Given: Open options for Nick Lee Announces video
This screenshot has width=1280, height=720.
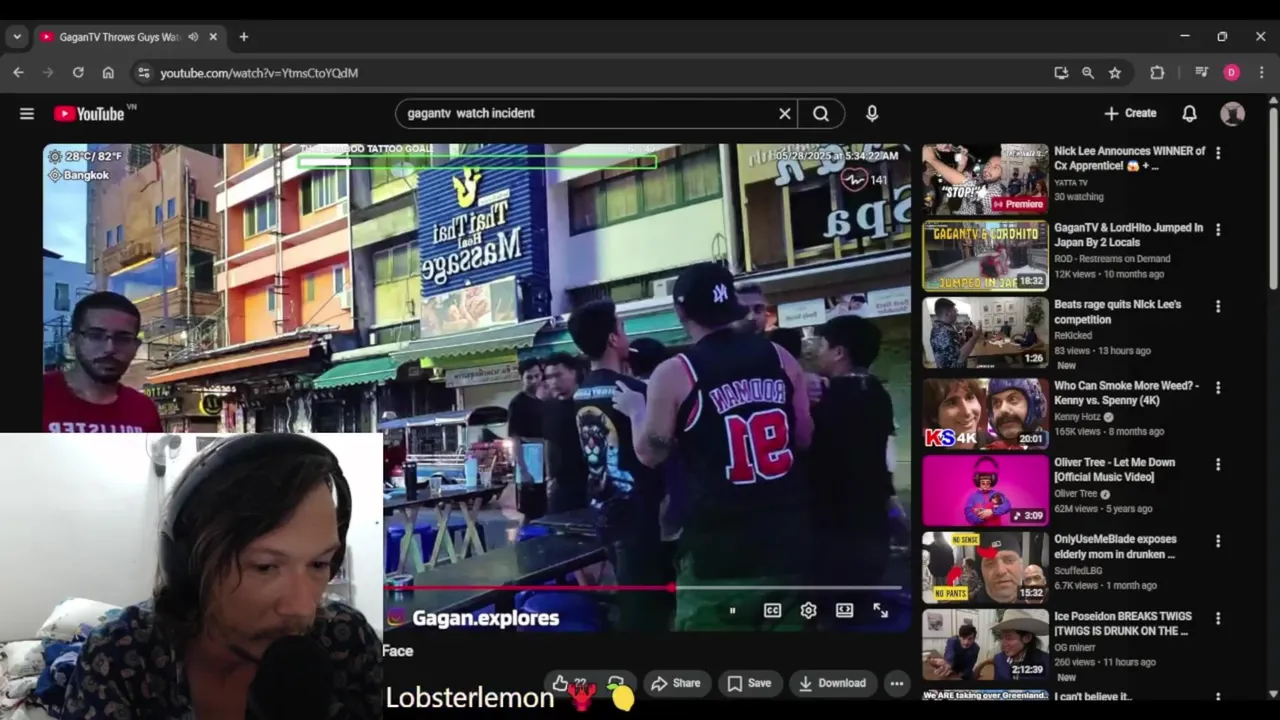Looking at the screenshot, I should pyautogui.click(x=1218, y=152).
